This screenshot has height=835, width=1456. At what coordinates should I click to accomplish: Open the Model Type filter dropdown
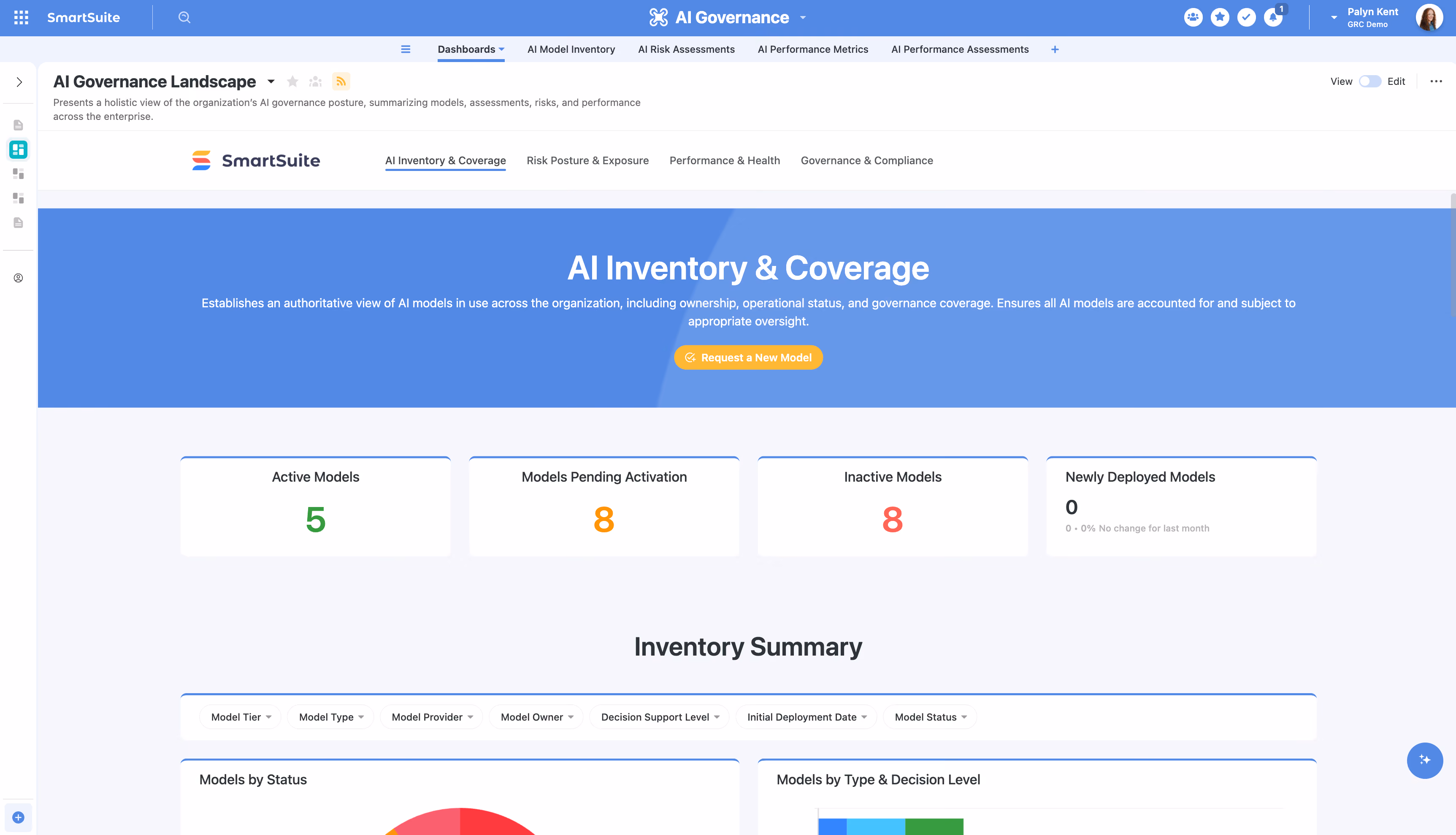tap(331, 717)
